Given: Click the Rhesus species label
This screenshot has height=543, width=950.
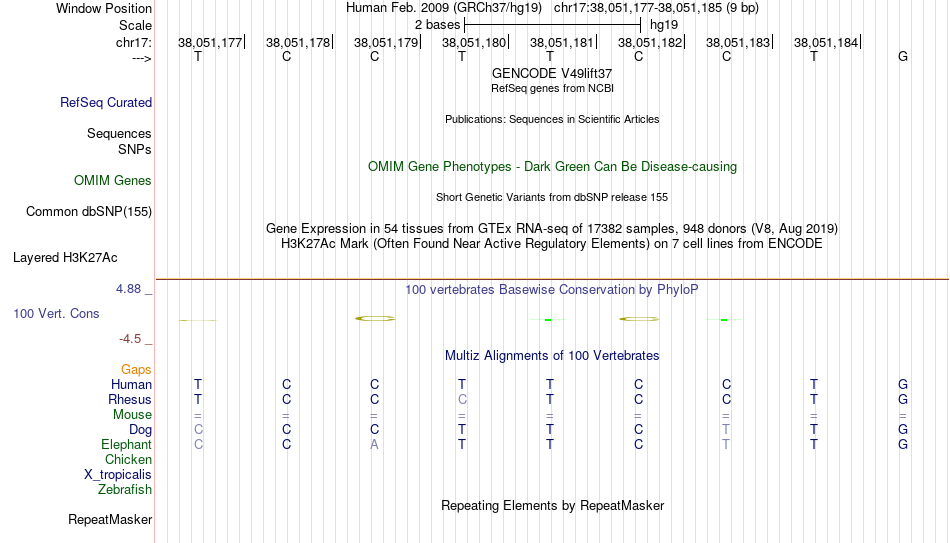Looking at the screenshot, I should [x=130, y=400].
